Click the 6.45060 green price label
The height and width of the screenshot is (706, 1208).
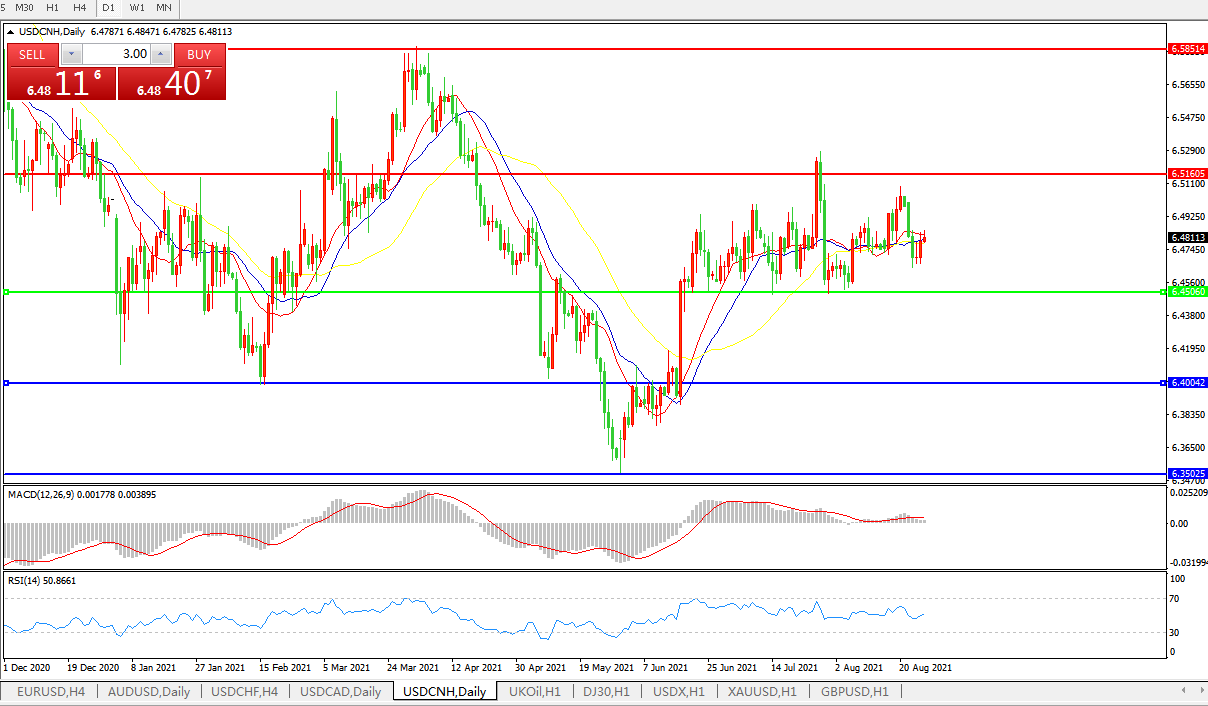(x=1188, y=292)
